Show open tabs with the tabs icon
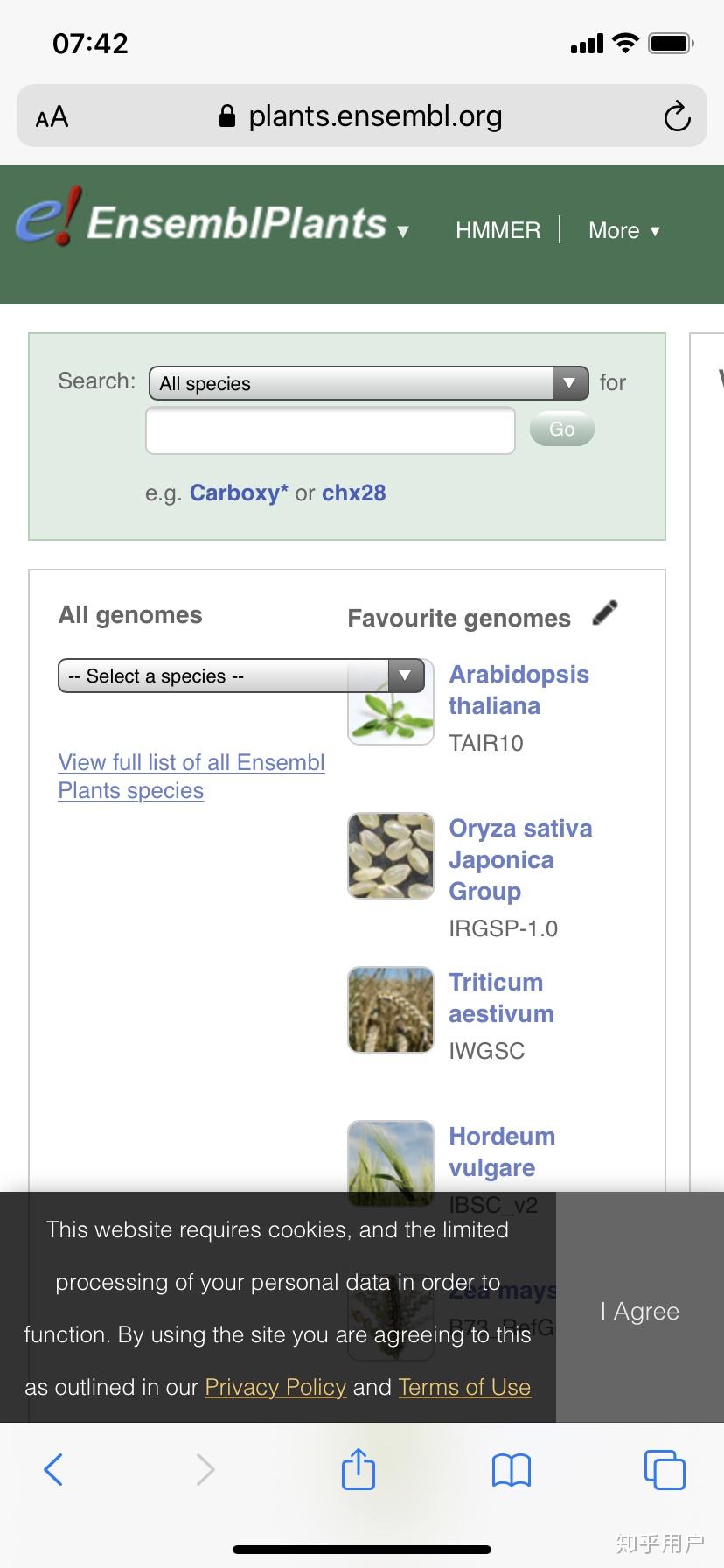Viewport: 724px width, 1568px height. [665, 1469]
